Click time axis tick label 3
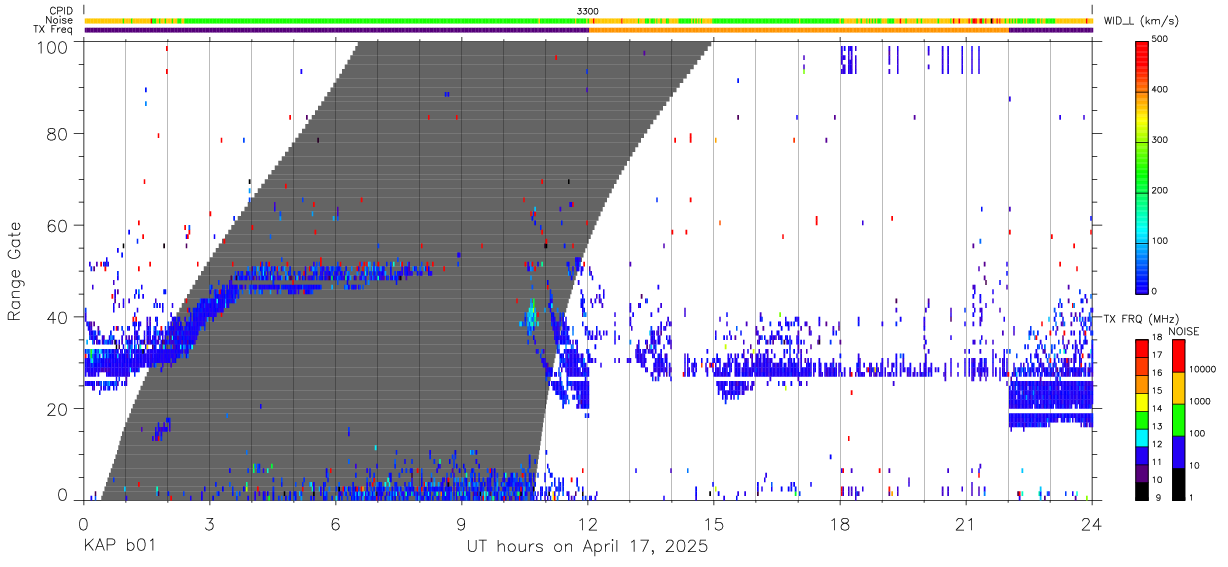 point(210,524)
